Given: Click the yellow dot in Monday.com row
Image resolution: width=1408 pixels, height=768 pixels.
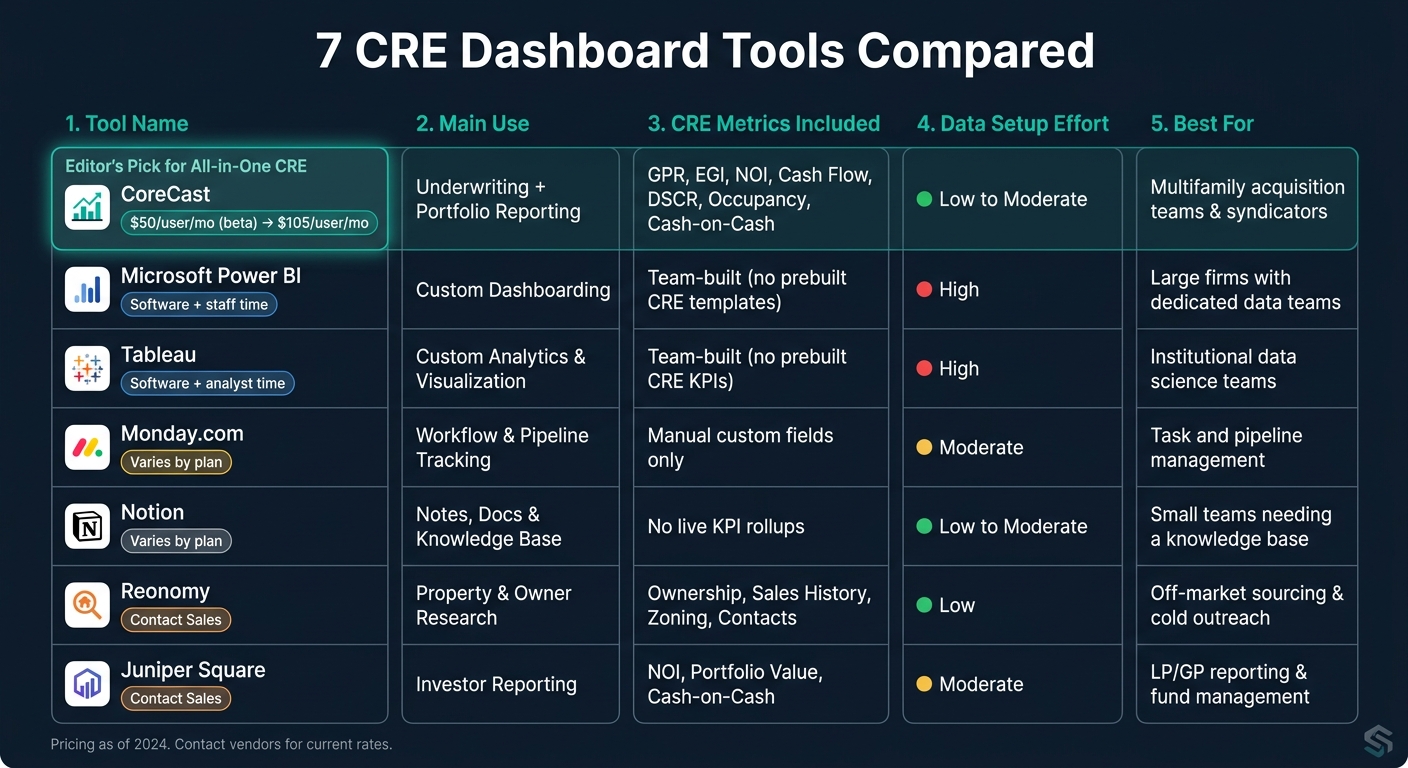Looking at the screenshot, I should pyautogui.click(x=924, y=448).
